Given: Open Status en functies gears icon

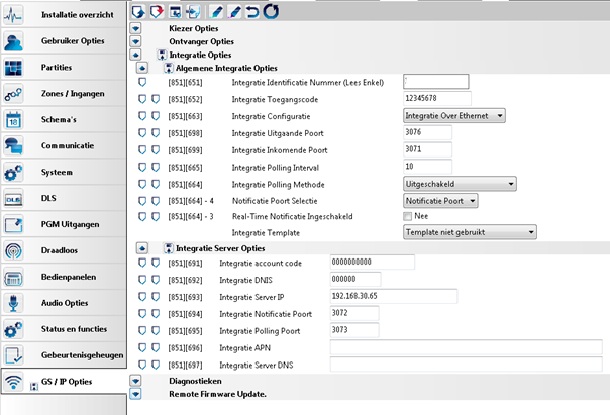Looking at the screenshot, I should point(13,330).
